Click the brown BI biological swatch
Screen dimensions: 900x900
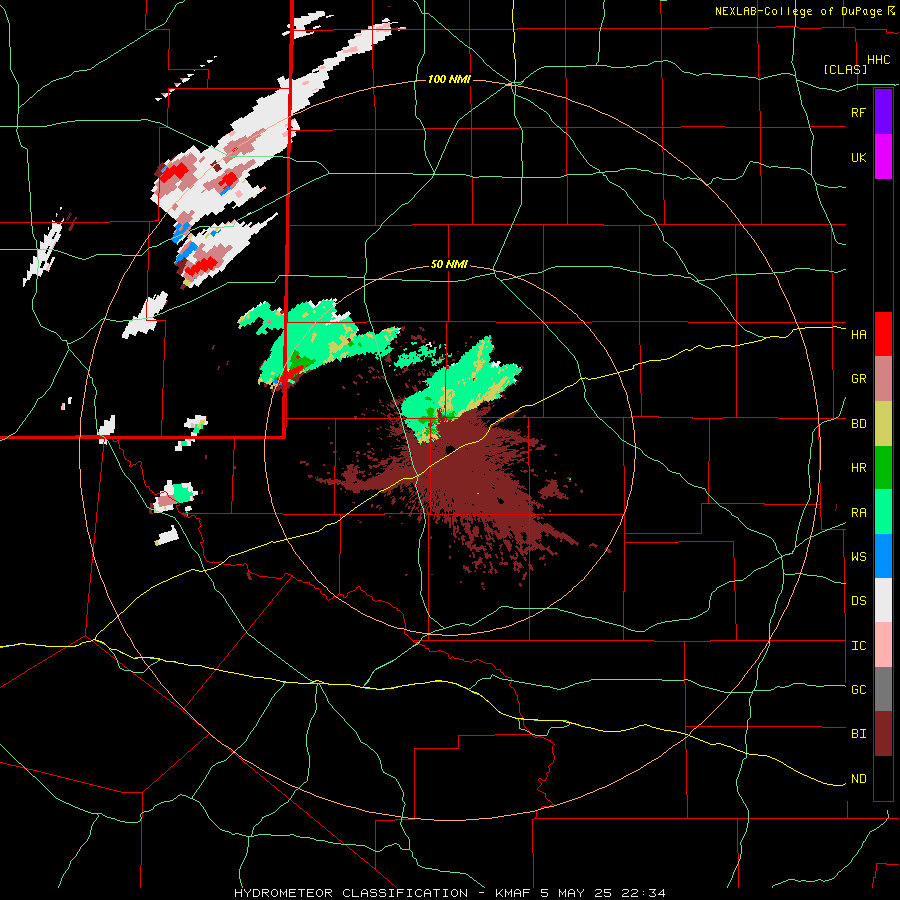pyautogui.click(x=883, y=734)
